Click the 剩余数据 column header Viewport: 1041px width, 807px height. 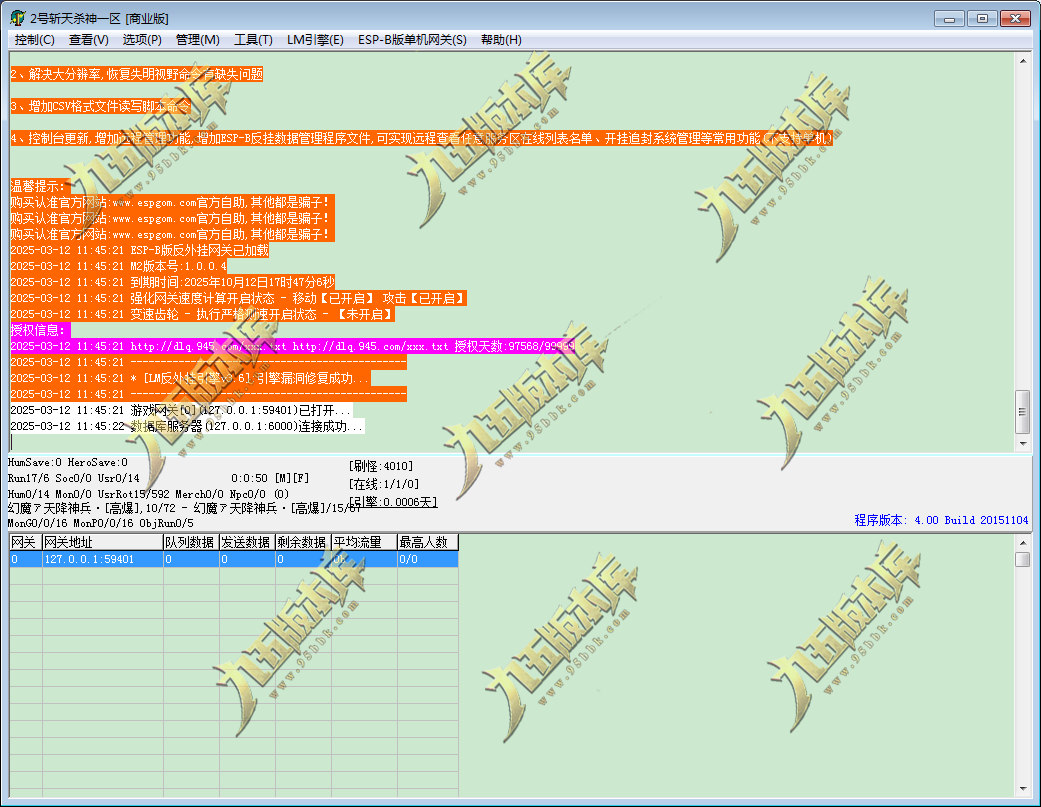pos(303,542)
